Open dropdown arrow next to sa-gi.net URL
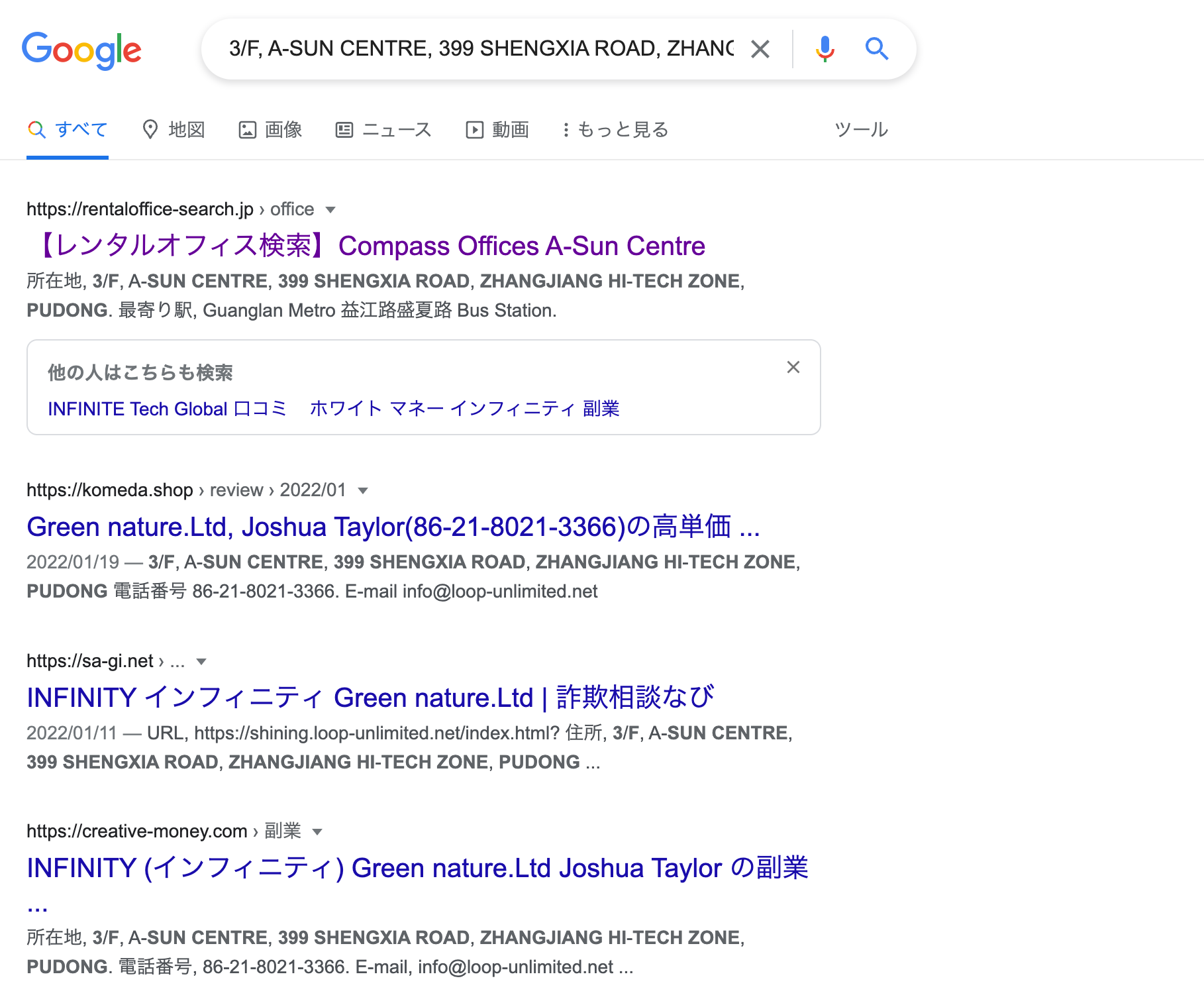The height and width of the screenshot is (1007, 1204). (x=202, y=662)
